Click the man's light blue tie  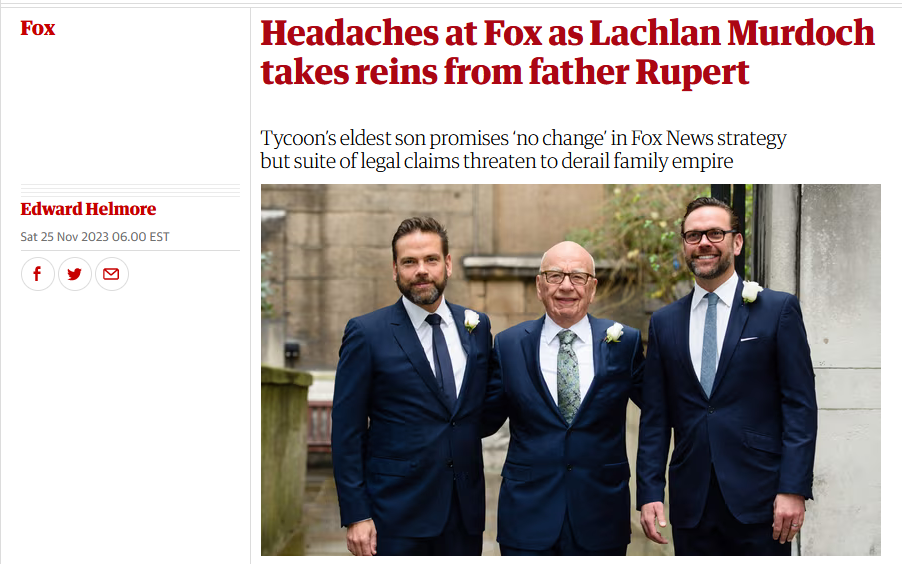(709, 344)
